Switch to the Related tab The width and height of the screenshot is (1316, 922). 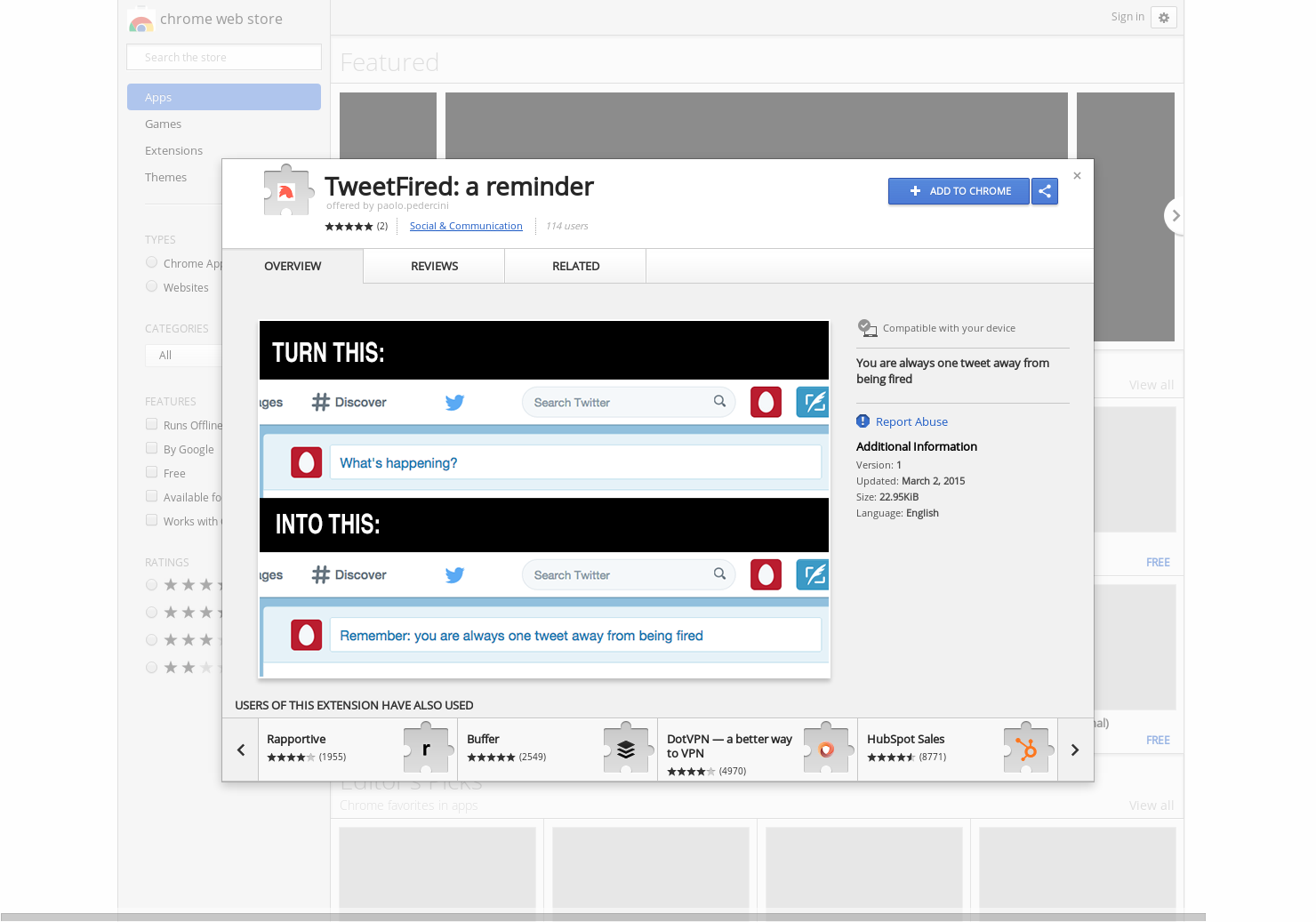point(575,266)
